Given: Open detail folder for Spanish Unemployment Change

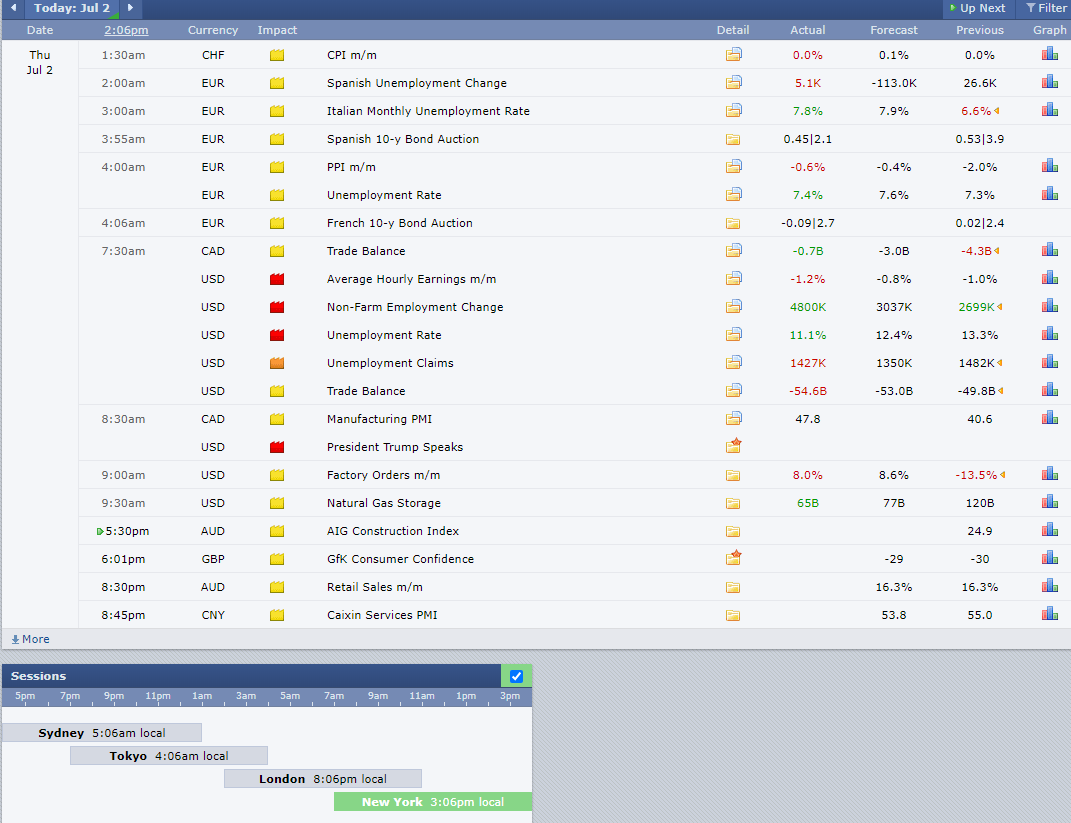Looking at the screenshot, I should [x=733, y=83].
